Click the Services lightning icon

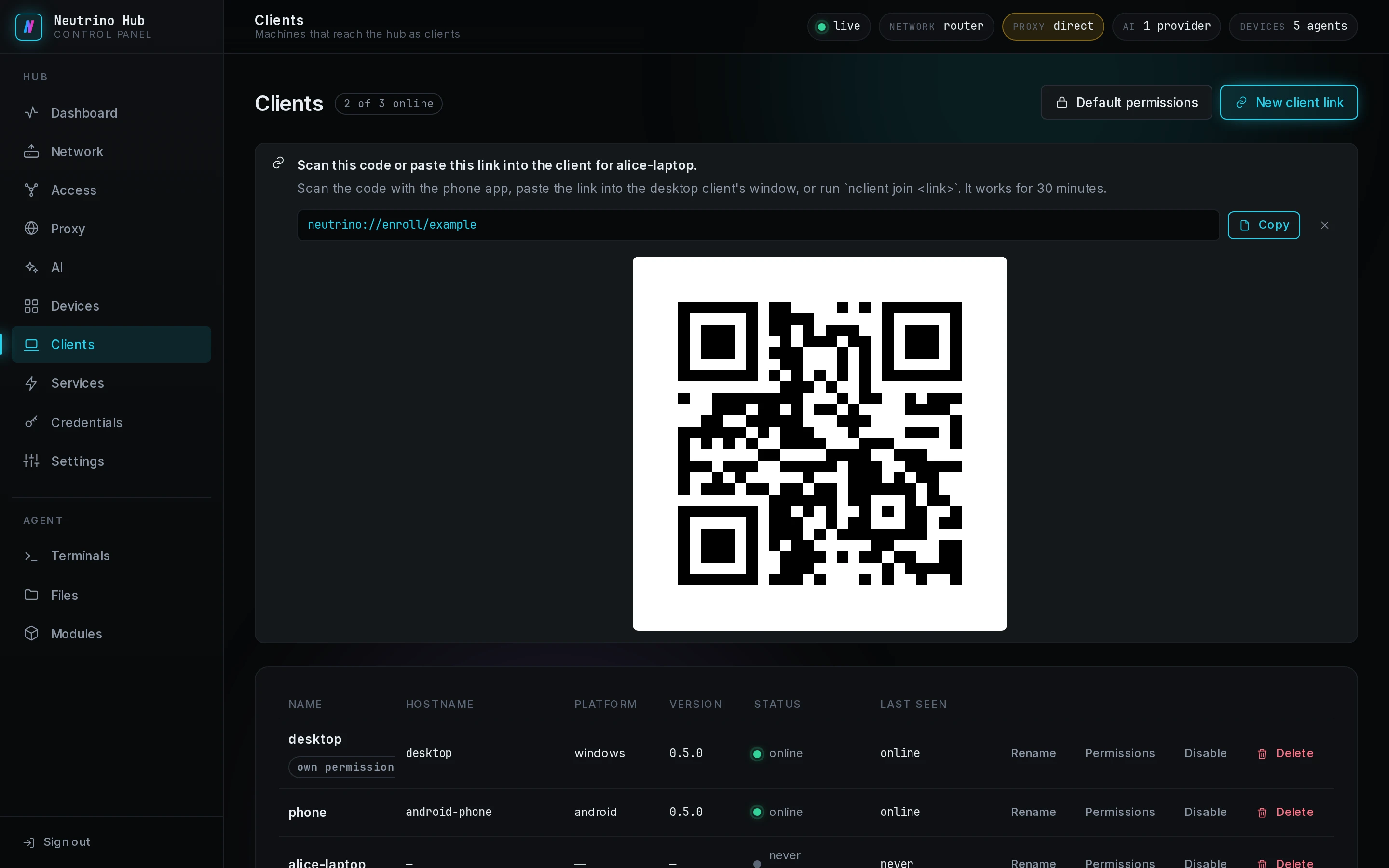click(31, 383)
